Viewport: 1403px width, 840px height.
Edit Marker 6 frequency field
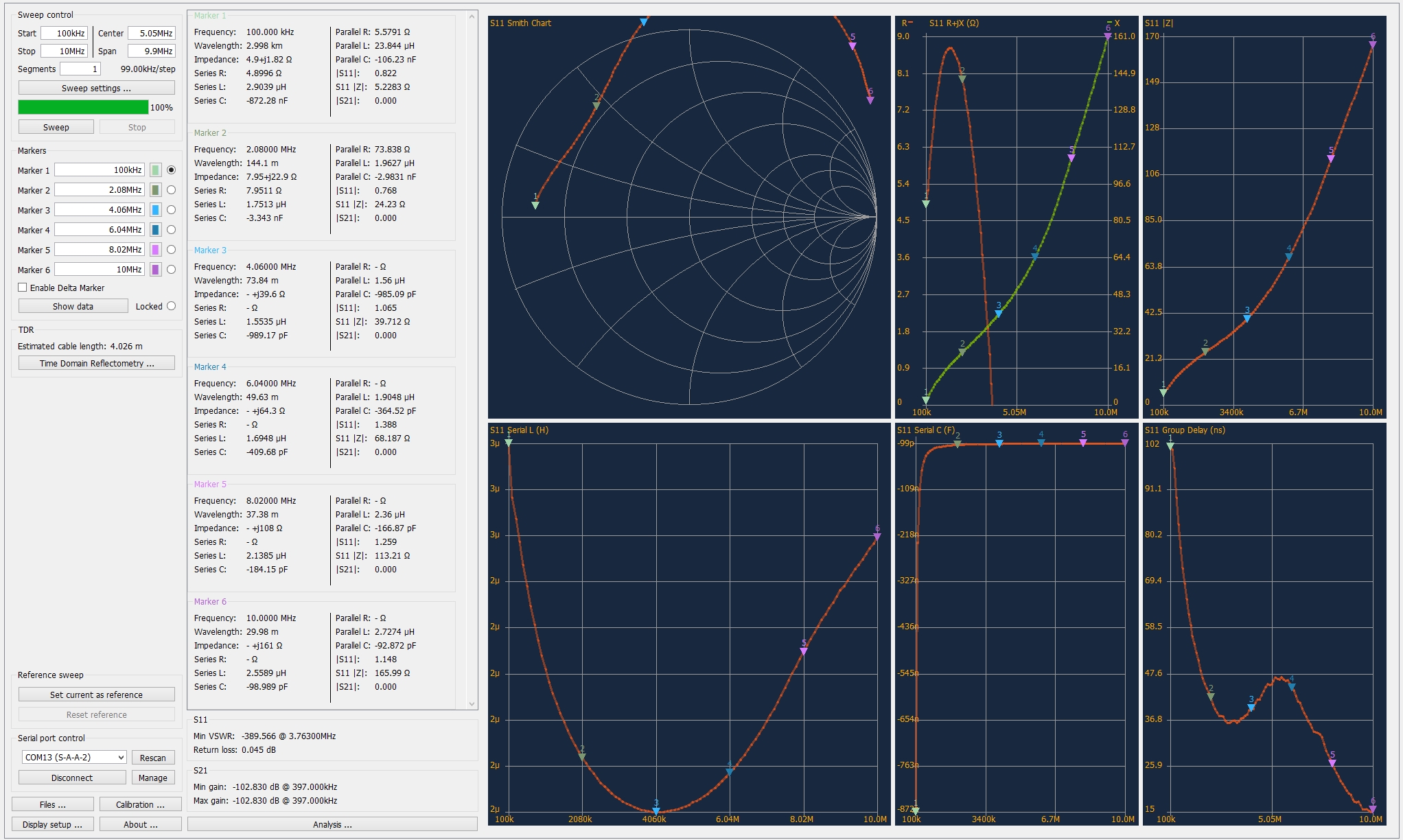coord(100,270)
